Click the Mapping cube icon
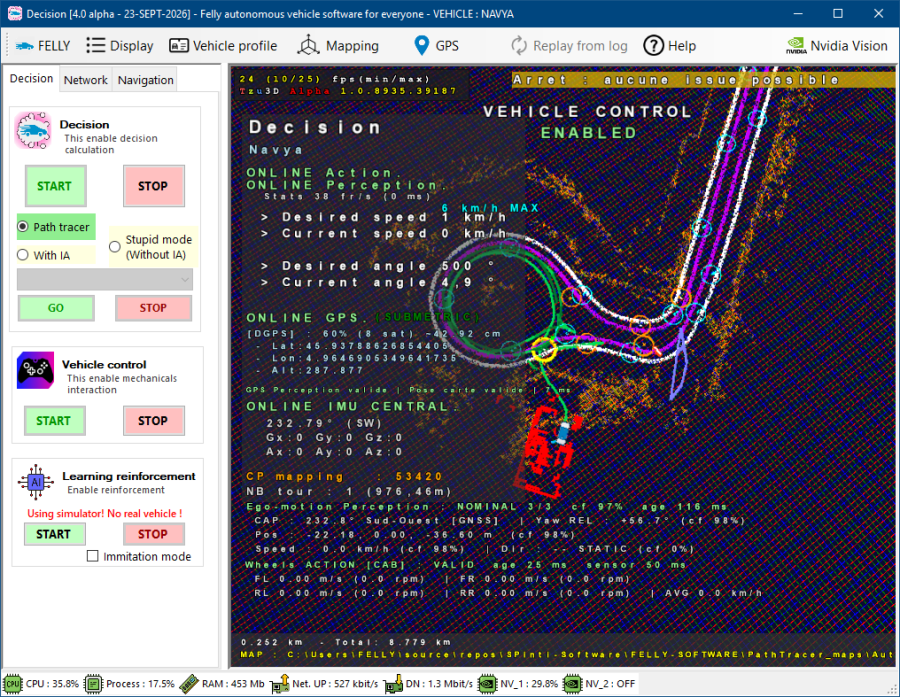 (x=309, y=45)
